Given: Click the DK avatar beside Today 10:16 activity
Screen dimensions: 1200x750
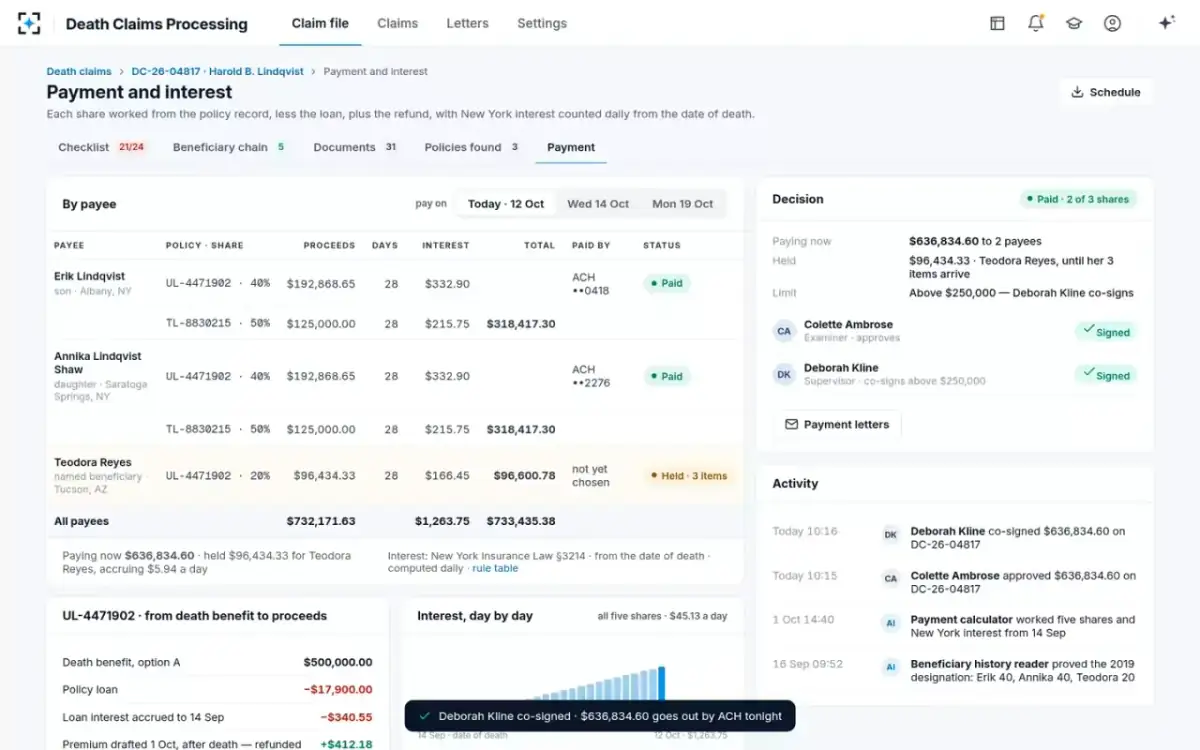Looking at the screenshot, I should 890,535.
